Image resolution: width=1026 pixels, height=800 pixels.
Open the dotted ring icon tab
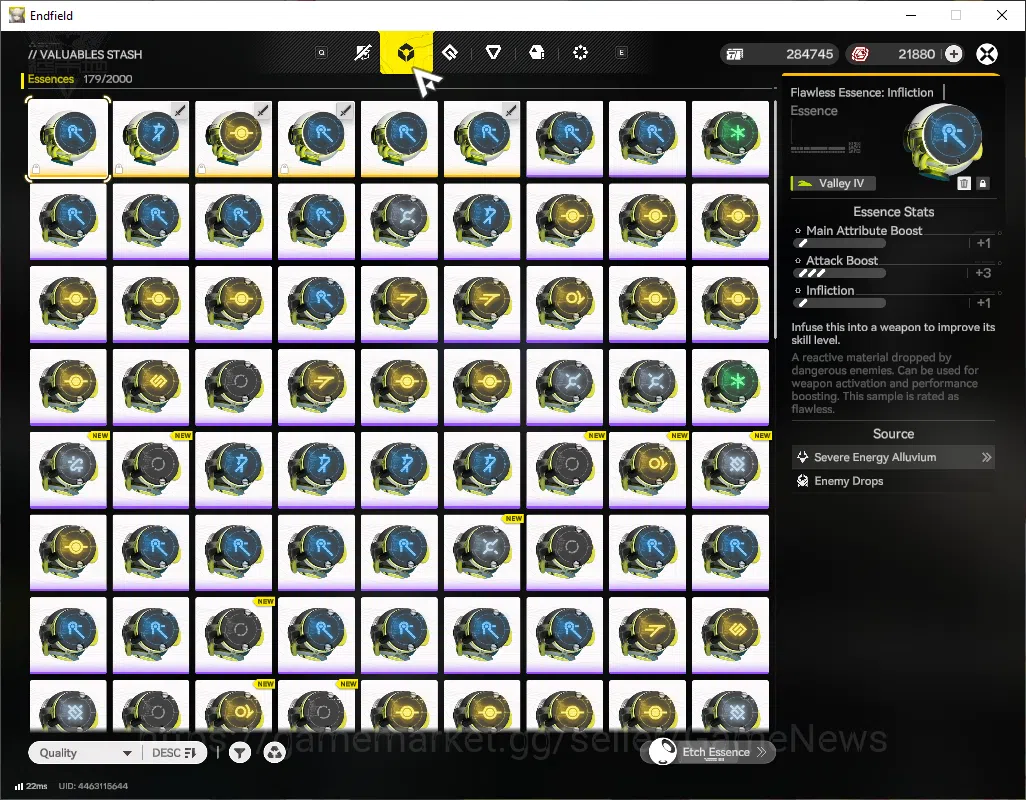point(580,52)
